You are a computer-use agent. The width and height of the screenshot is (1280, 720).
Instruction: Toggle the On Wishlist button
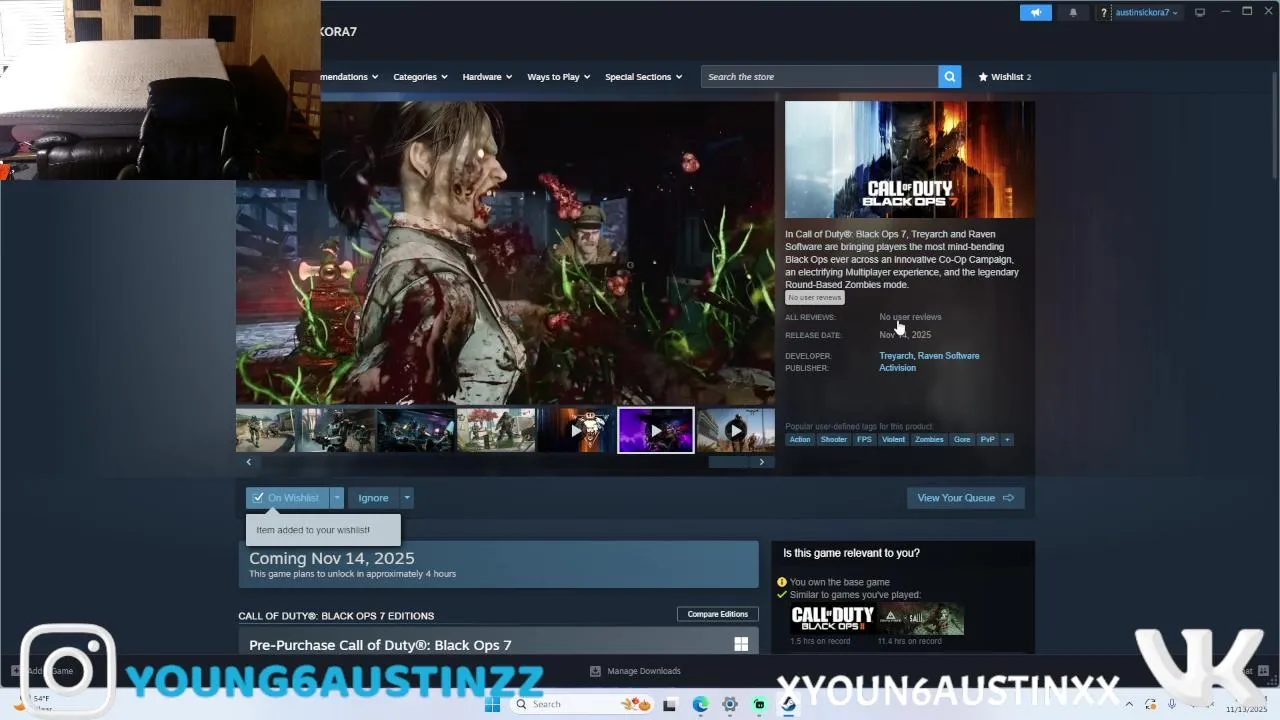[x=288, y=498]
